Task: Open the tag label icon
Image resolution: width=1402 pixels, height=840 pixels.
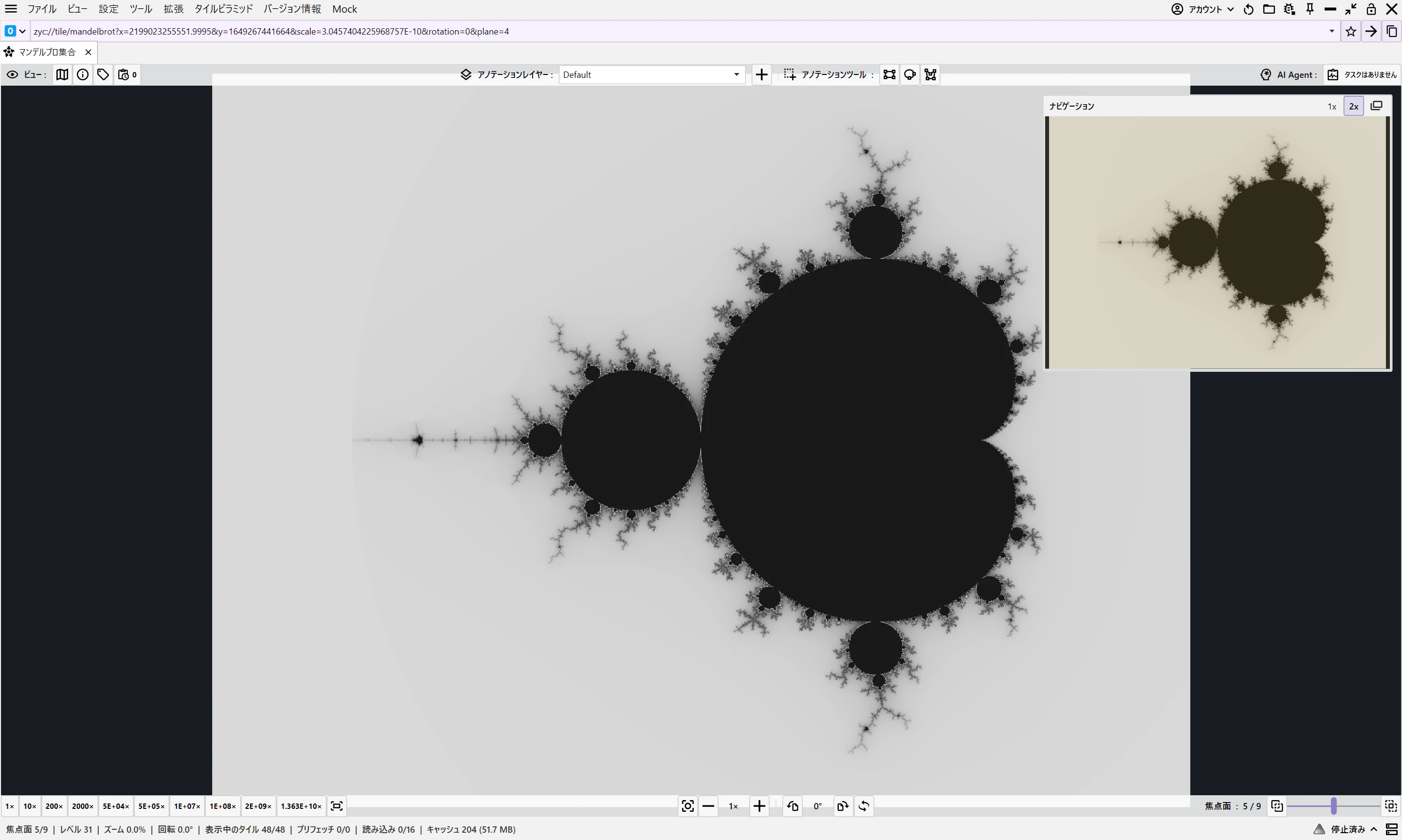Action: (x=103, y=74)
